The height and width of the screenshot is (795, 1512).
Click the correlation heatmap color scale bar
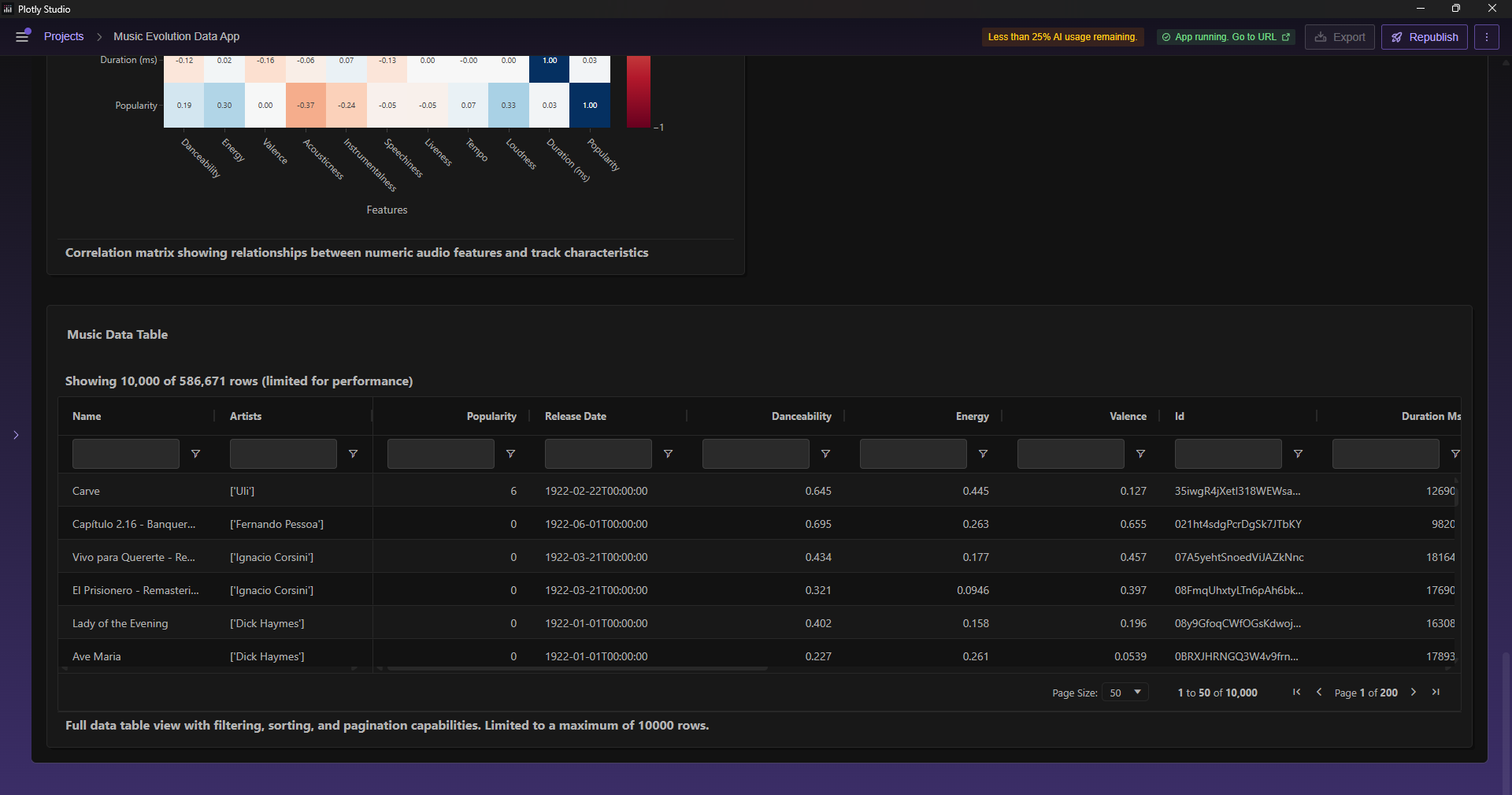tap(639, 91)
